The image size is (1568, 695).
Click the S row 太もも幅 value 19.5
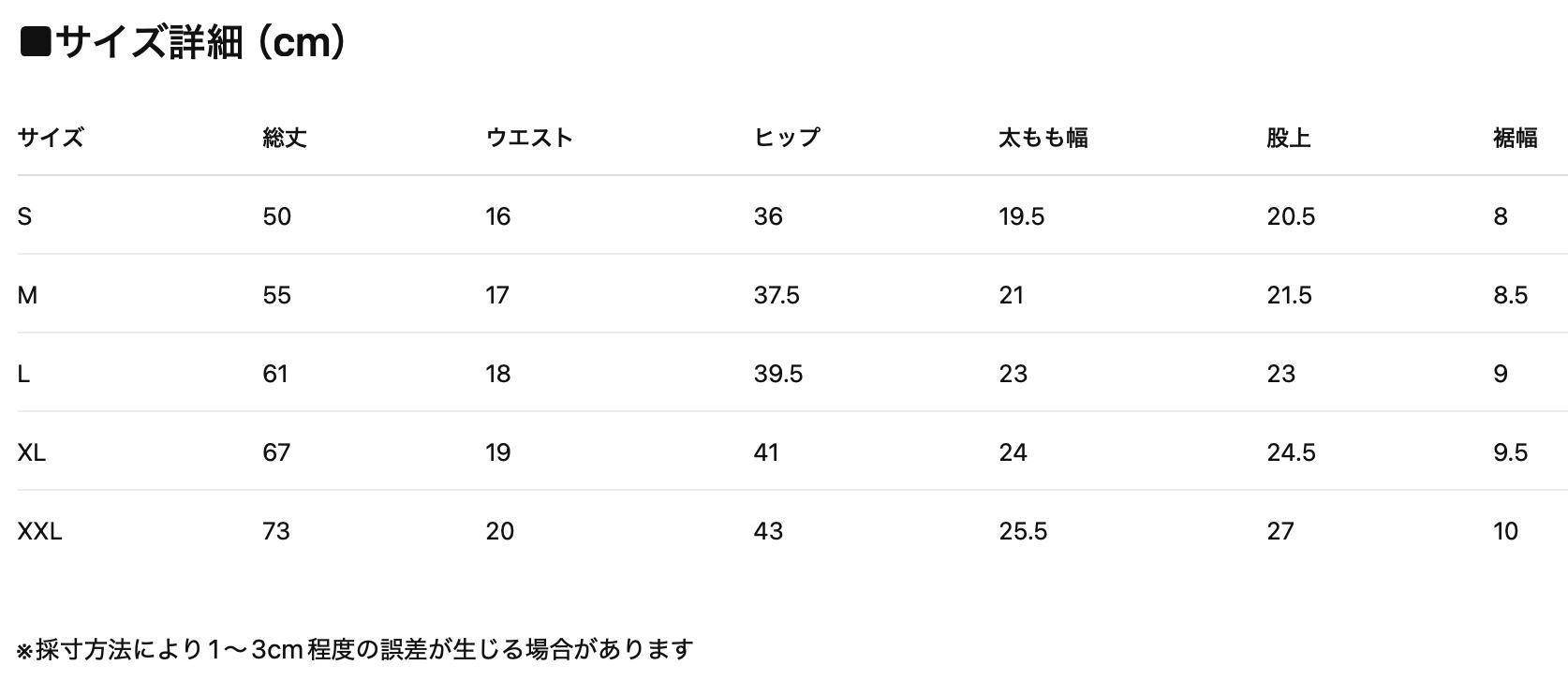[1021, 216]
